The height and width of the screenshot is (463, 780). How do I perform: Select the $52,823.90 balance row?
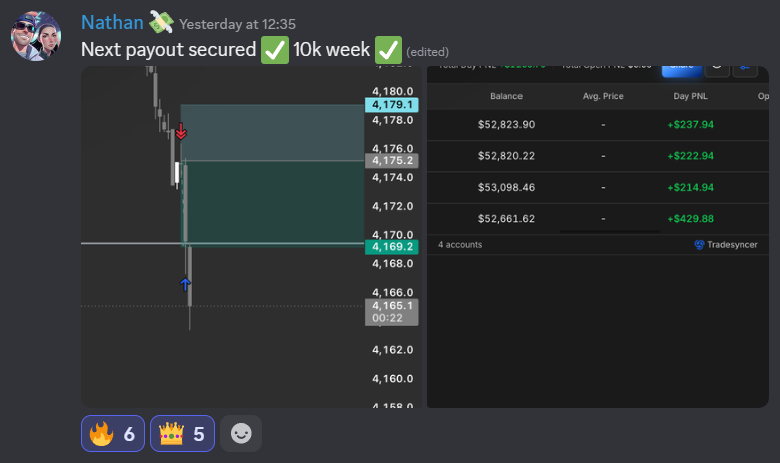click(x=597, y=125)
